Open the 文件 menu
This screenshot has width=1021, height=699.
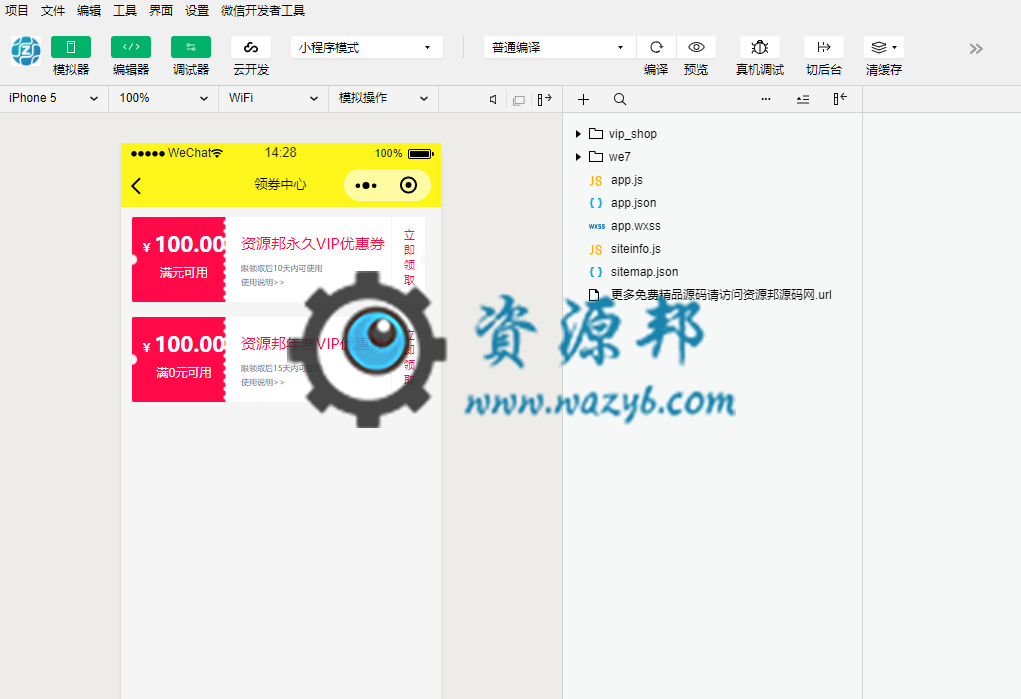pos(53,10)
